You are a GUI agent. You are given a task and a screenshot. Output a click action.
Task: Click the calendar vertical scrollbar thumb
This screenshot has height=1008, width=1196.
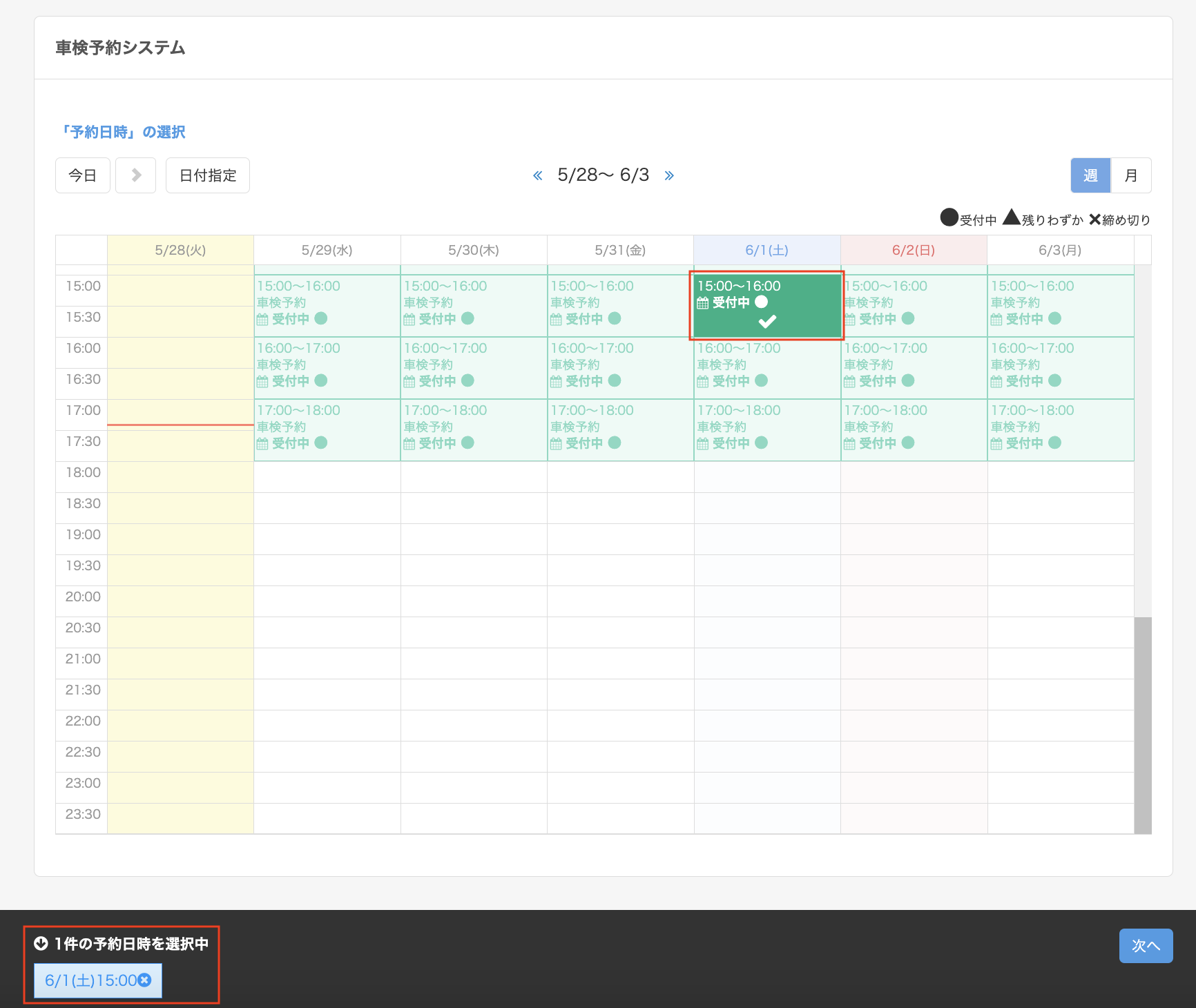(1142, 725)
